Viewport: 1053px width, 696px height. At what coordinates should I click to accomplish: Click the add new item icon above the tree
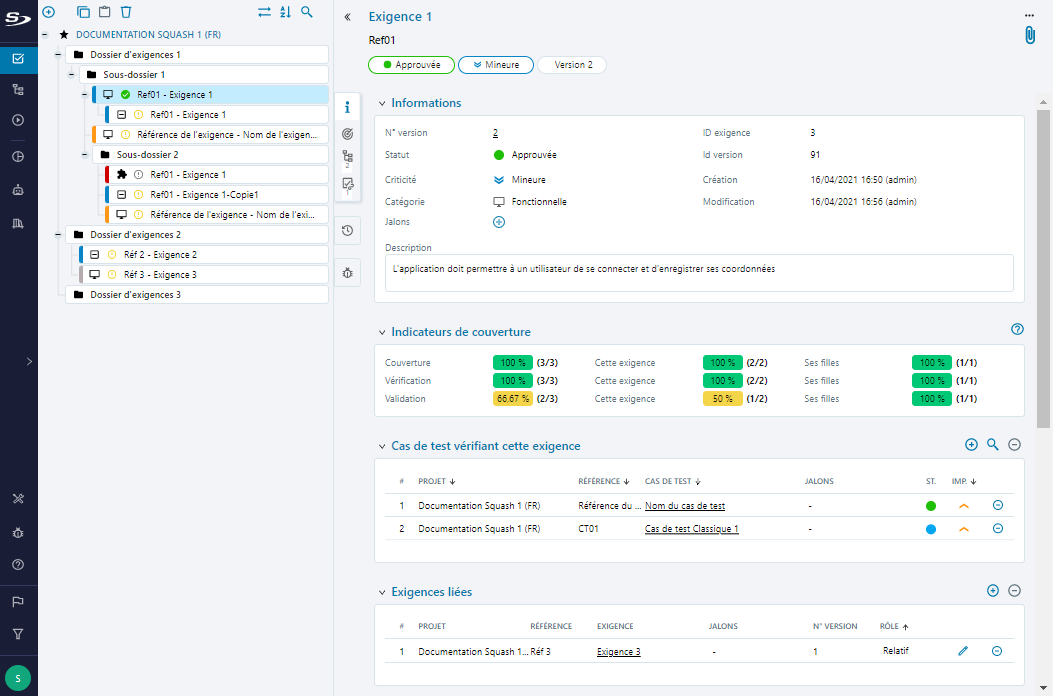pos(48,12)
